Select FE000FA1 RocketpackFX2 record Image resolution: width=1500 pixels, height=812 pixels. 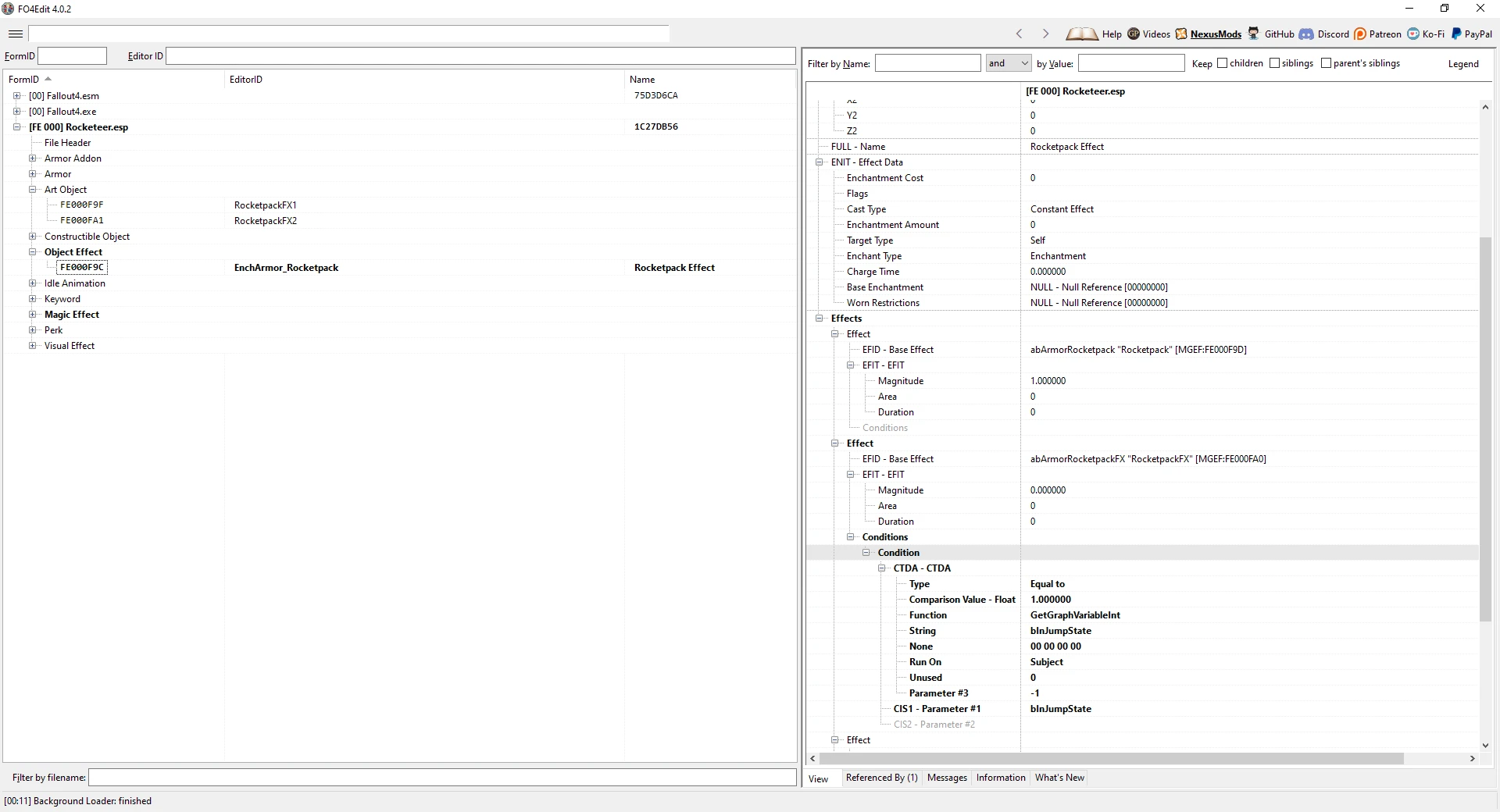[398, 221]
